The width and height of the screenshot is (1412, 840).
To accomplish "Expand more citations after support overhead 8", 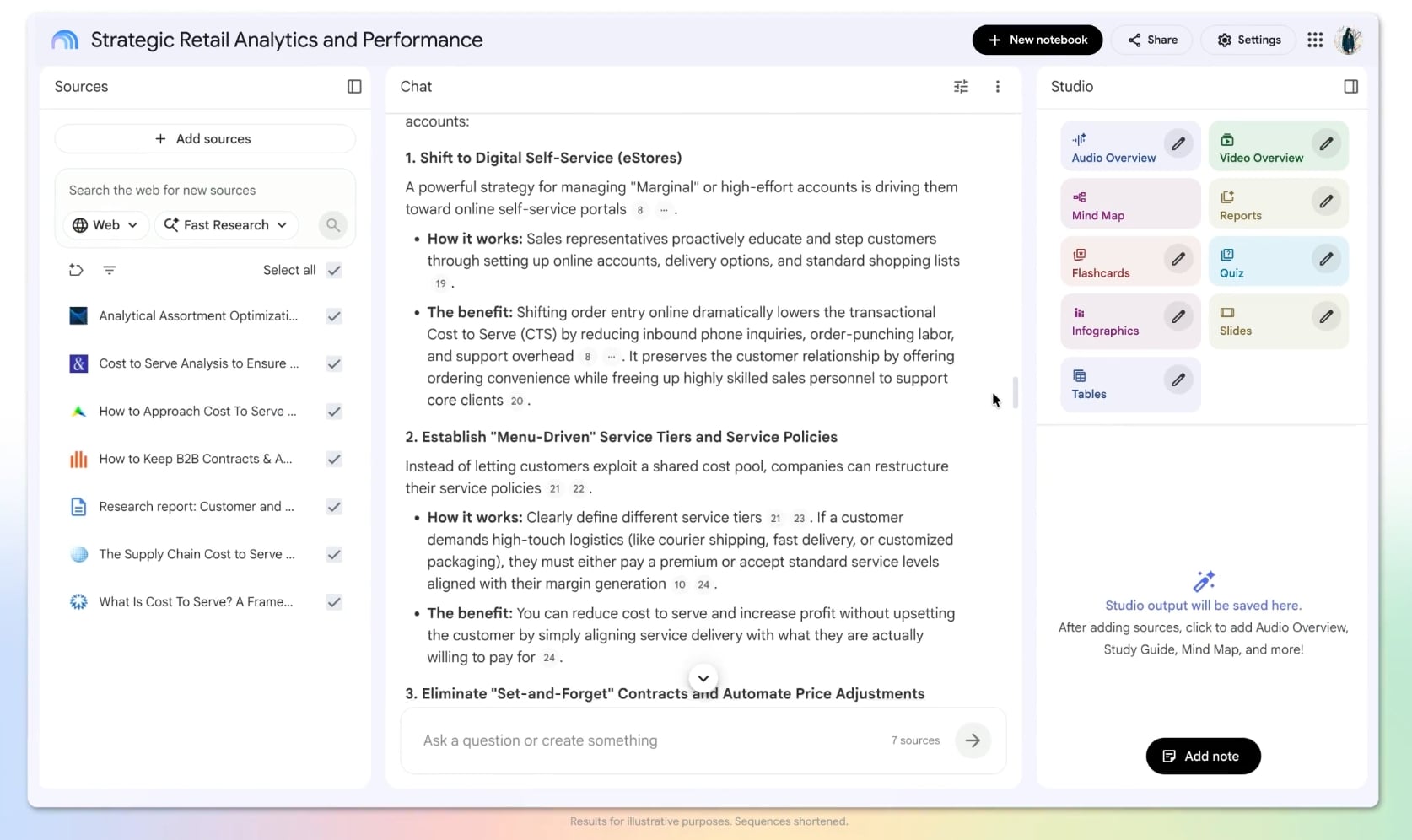I will [x=612, y=357].
